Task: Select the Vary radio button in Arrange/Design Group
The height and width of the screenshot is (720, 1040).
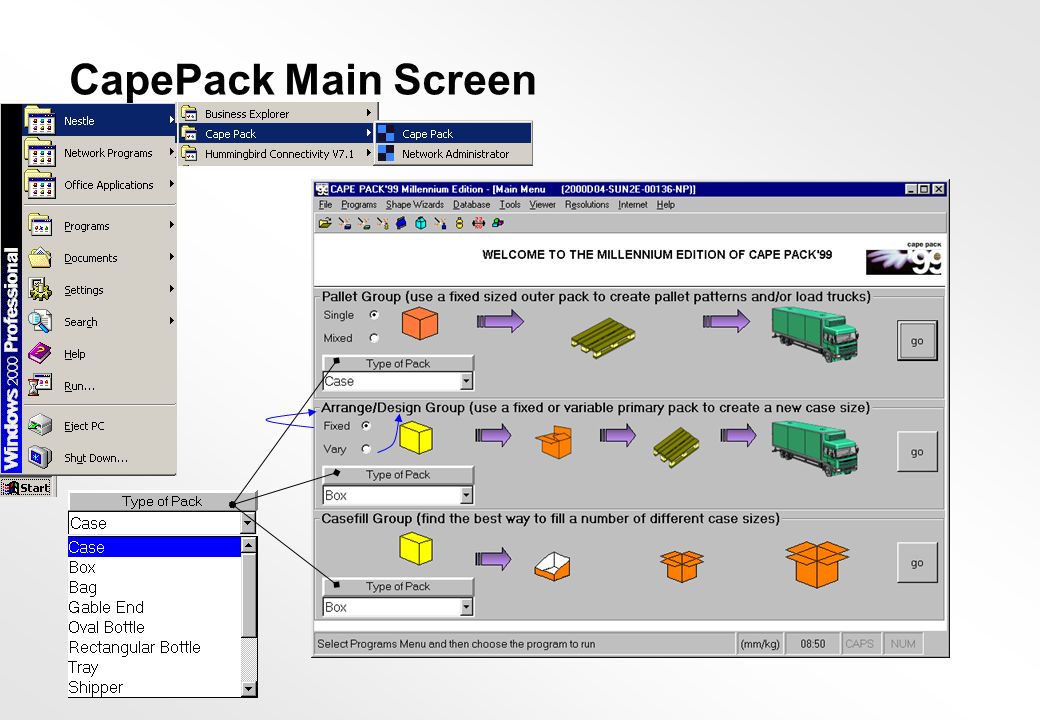Action: [x=366, y=449]
